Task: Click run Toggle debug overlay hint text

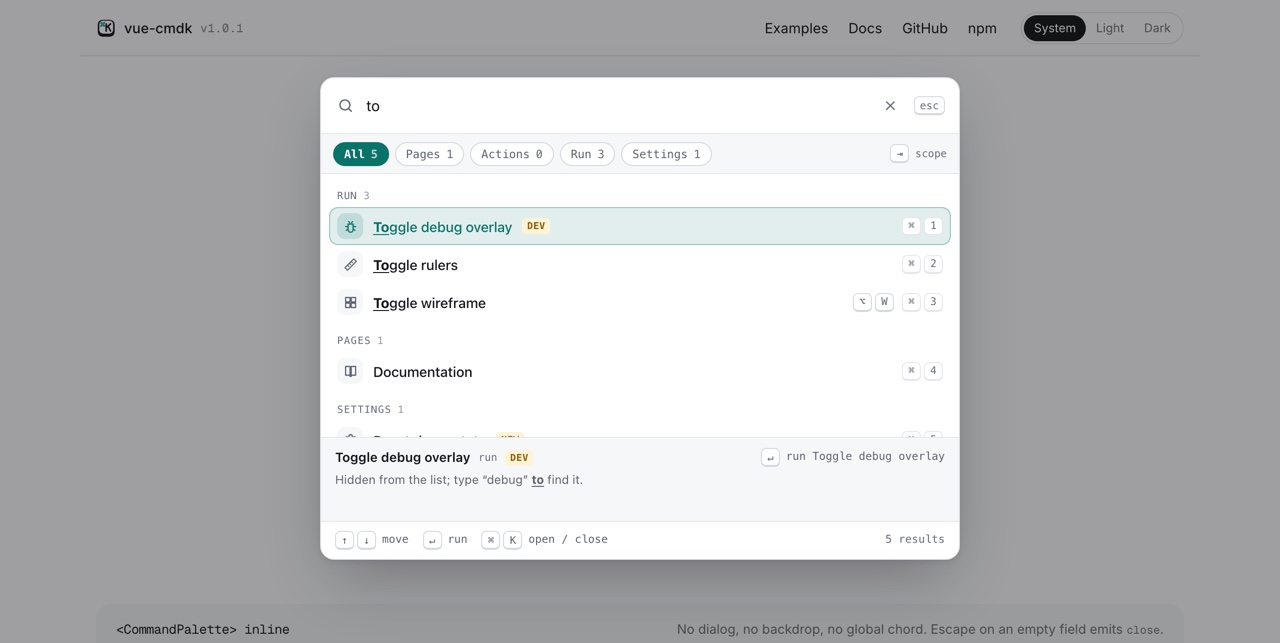Action: tap(865, 457)
